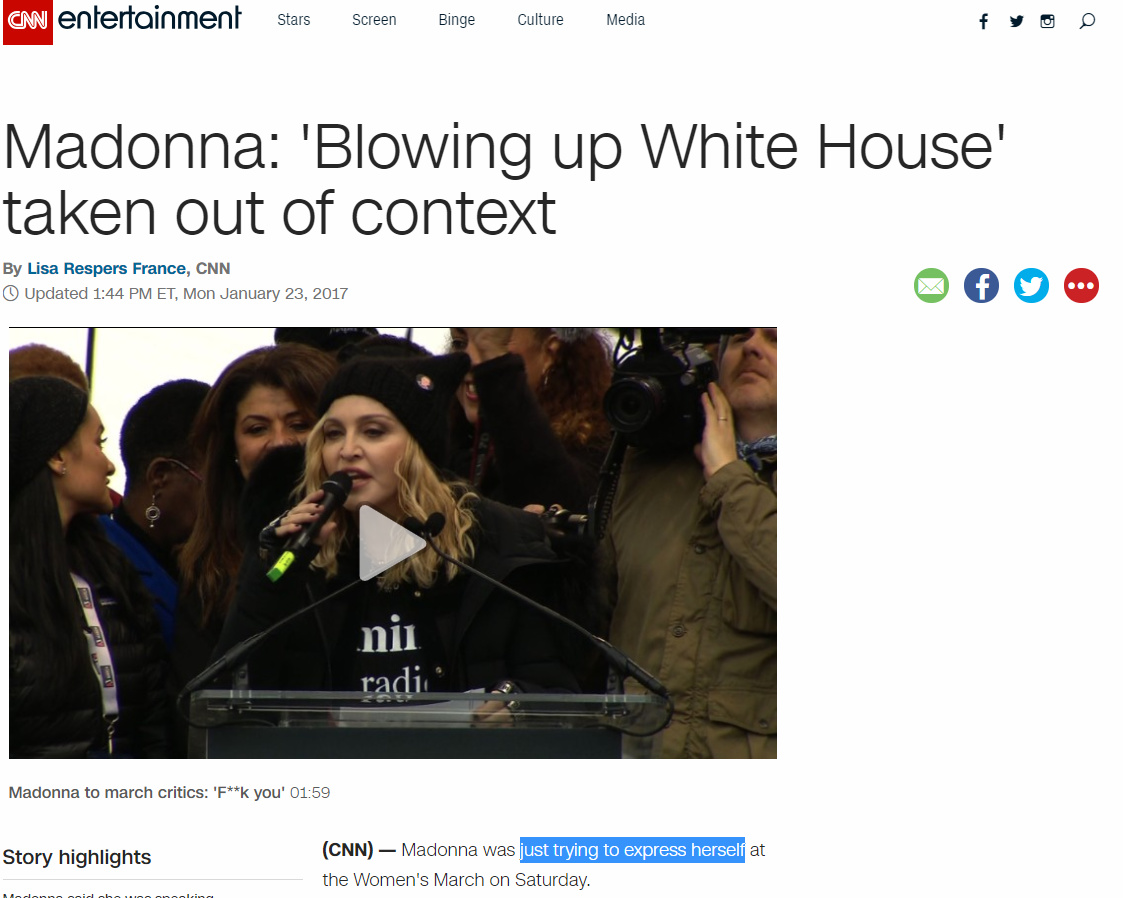Share article via green email icon
Viewport: 1123px width, 898px height.
coord(931,286)
